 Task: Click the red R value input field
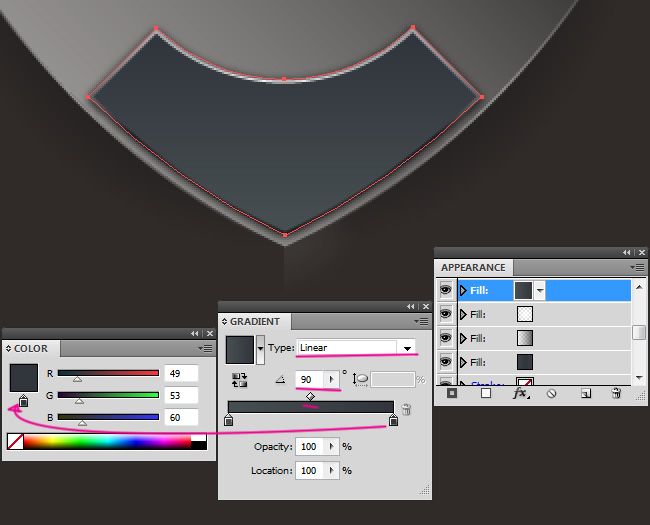(x=181, y=373)
